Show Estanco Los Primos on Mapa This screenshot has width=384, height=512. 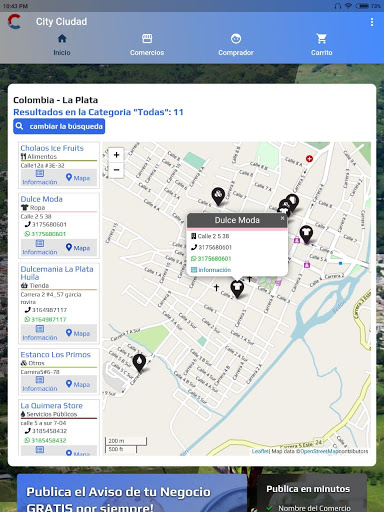(78, 384)
